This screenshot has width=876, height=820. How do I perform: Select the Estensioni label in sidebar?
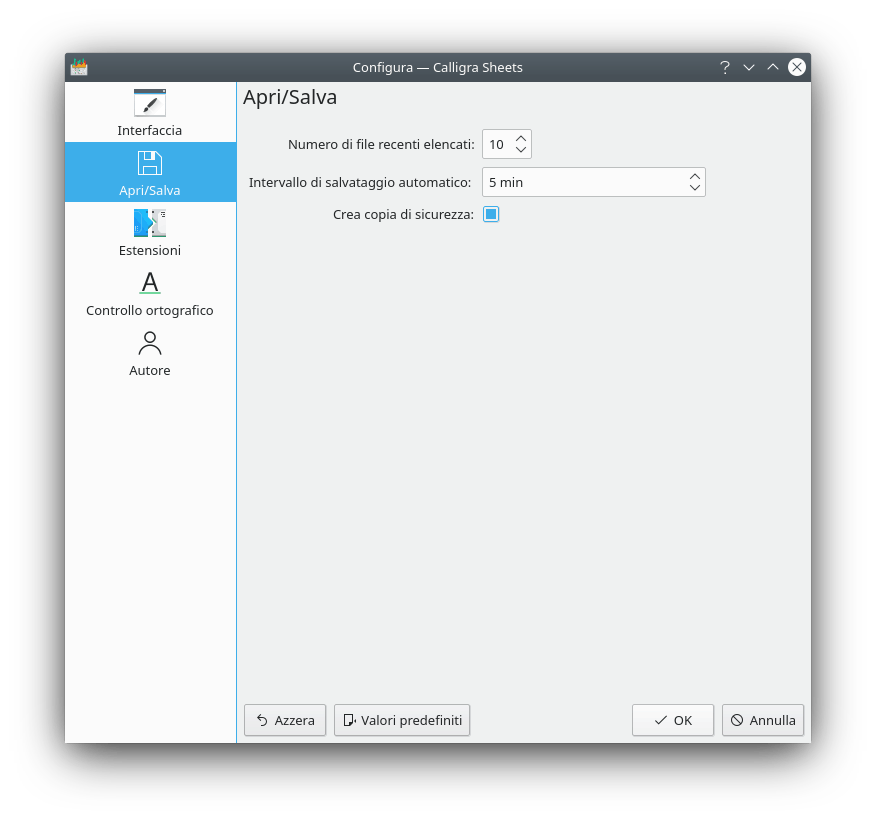150,250
